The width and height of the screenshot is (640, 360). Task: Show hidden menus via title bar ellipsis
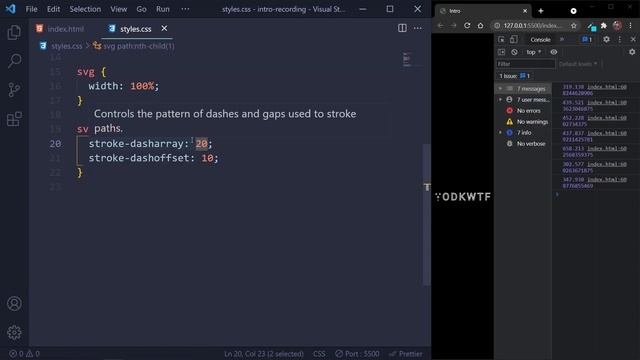point(185,9)
